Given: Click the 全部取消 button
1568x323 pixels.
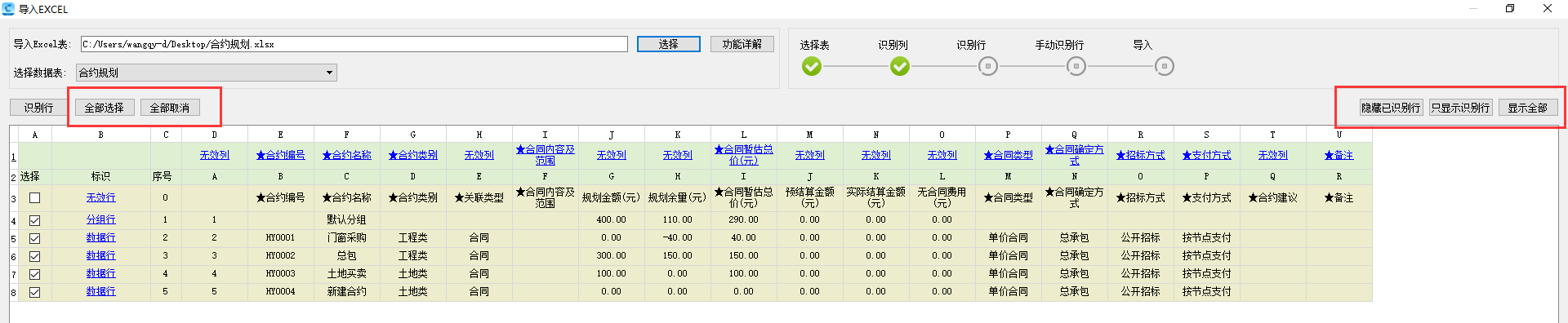Looking at the screenshot, I should click(170, 108).
